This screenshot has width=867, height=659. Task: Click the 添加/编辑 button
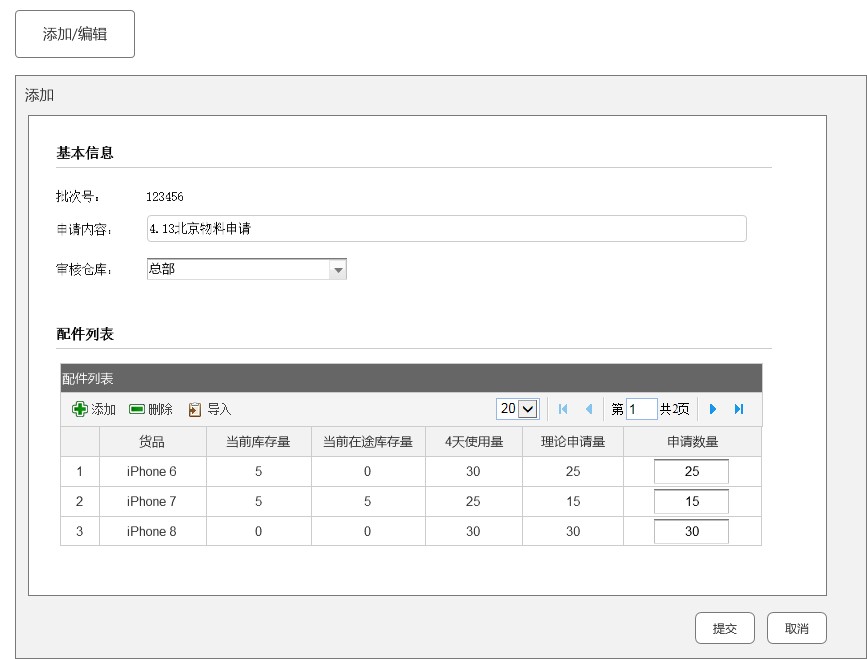(75, 34)
